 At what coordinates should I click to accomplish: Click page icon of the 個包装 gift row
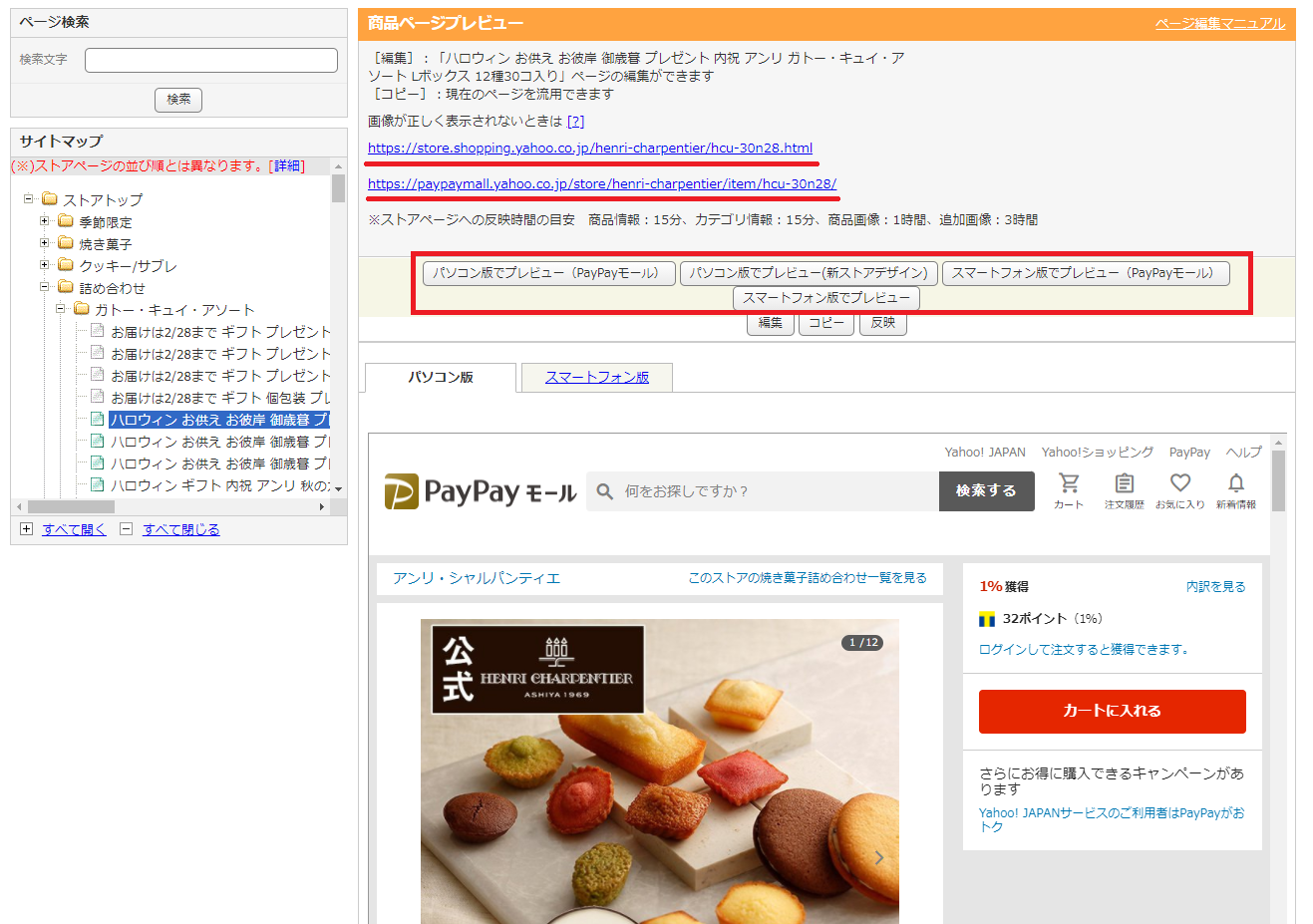pos(97,397)
